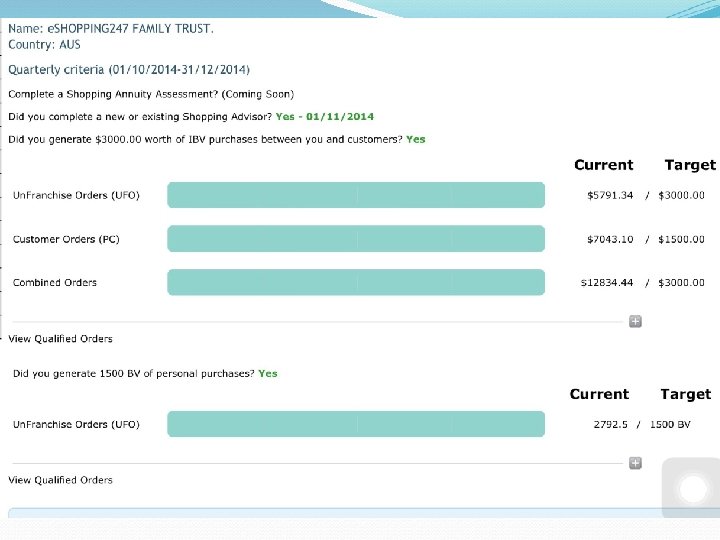Viewport: 720px width, 540px height.
Task: Tap the AssistiveTouch circle button
Action: (x=693, y=488)
